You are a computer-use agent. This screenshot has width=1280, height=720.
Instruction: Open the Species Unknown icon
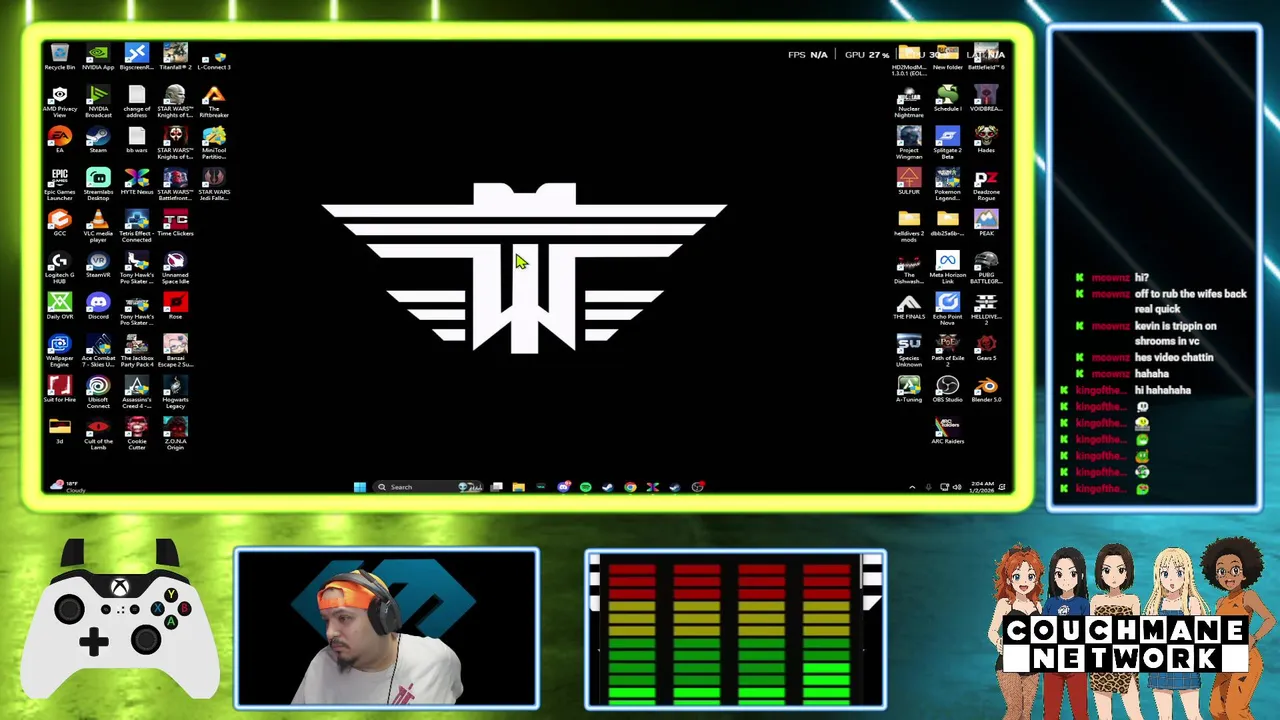pyautogui.click(x=909, y=351)
